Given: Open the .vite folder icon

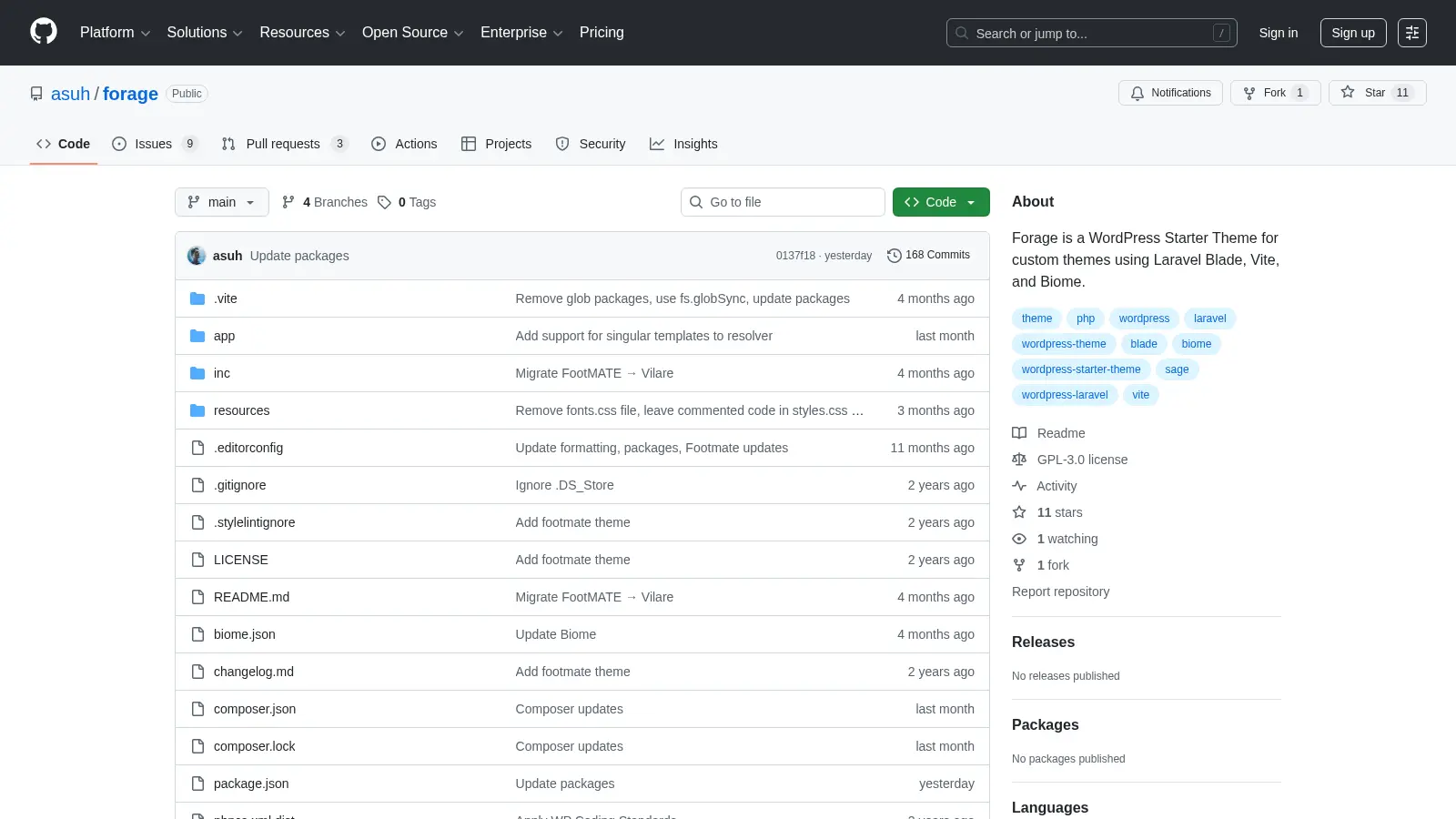Looking at the screenshot, I should 197,298.
